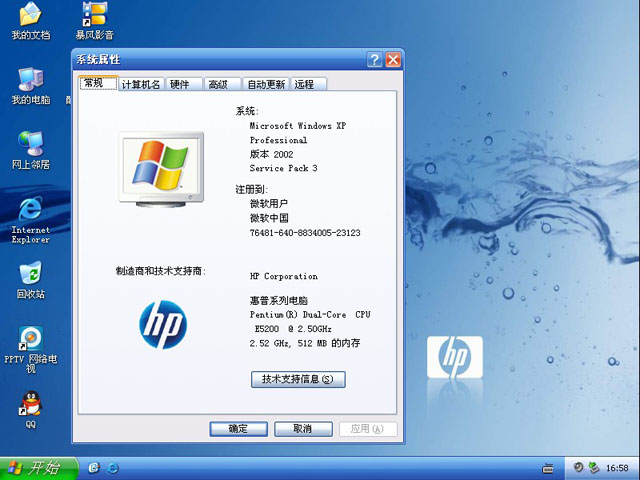Click the 技术支持信息(S) button
640x480 pixels.
click(298, 379)
